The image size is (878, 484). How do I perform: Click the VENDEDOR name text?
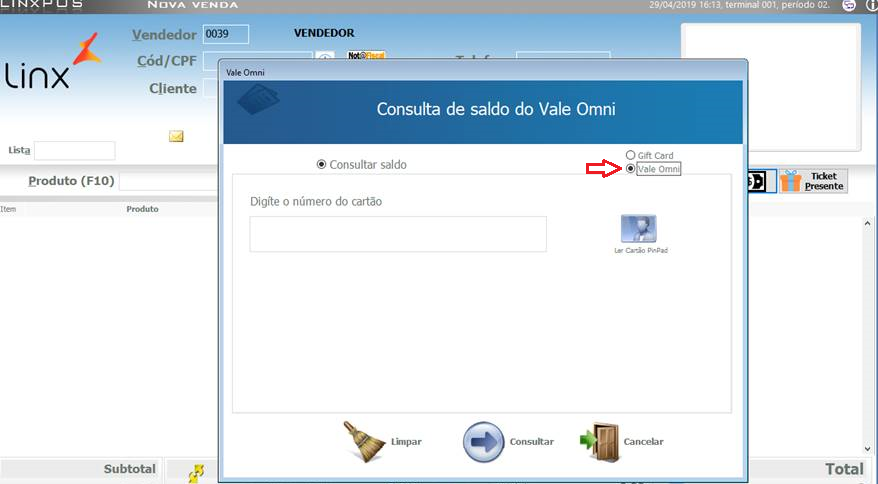coord(324,34)
